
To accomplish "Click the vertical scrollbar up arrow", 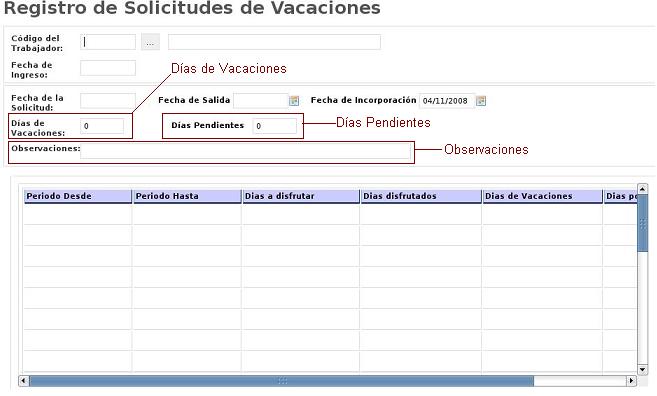I will pyautogui.click(x=642, y=189).
